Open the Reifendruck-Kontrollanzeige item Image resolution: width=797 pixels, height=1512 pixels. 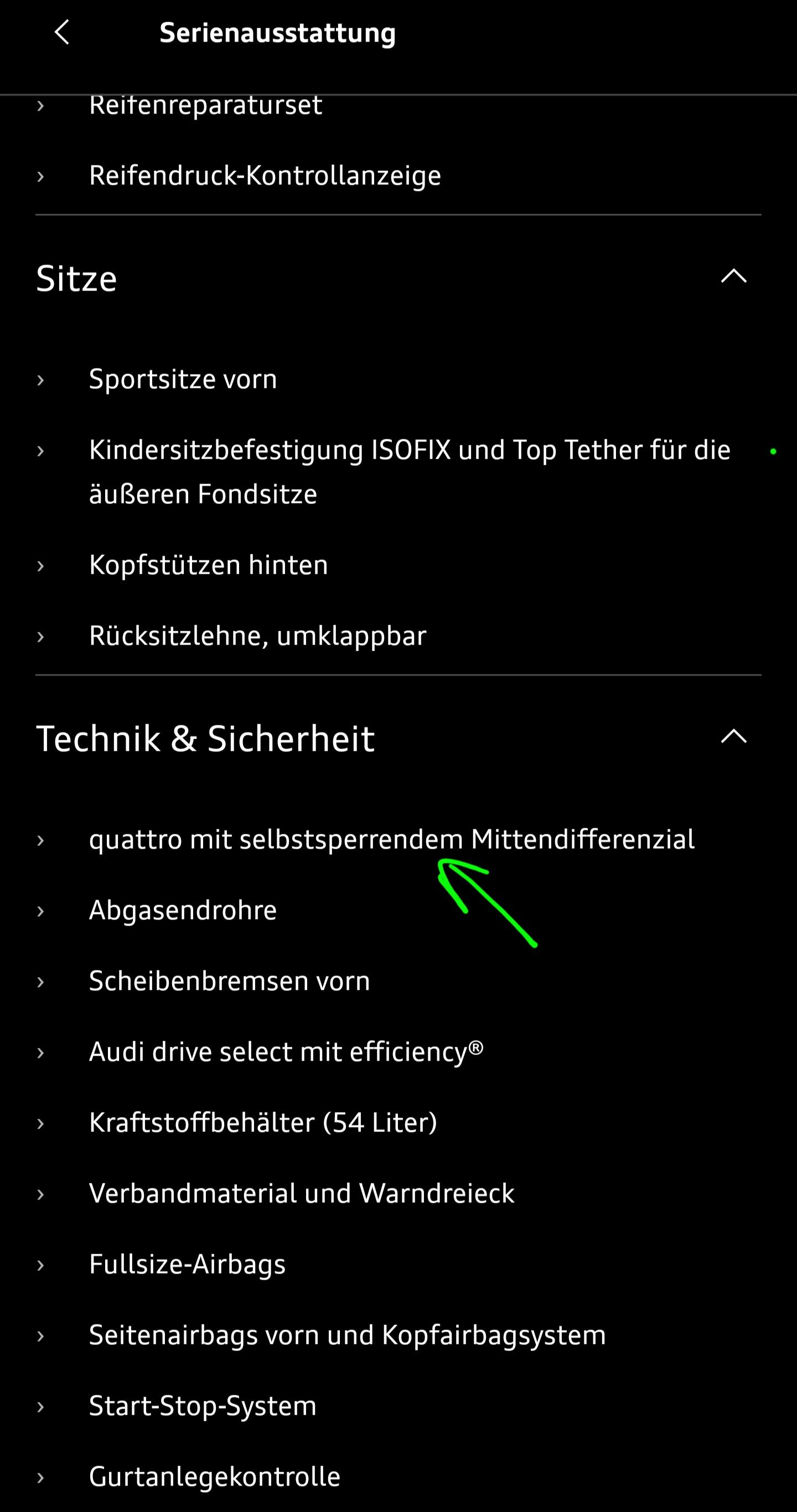pyautogui.click(x=265, y=175)
